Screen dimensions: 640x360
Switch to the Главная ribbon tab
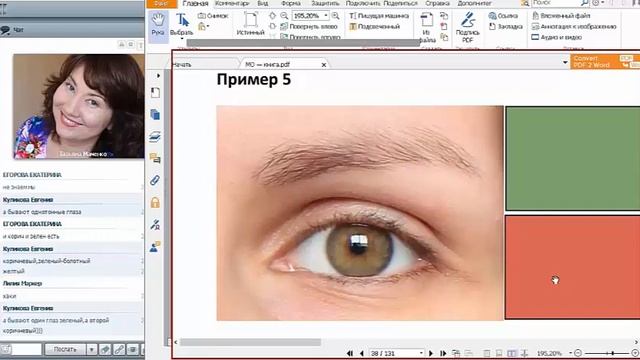pyautogui.click(x=196, y=4)
